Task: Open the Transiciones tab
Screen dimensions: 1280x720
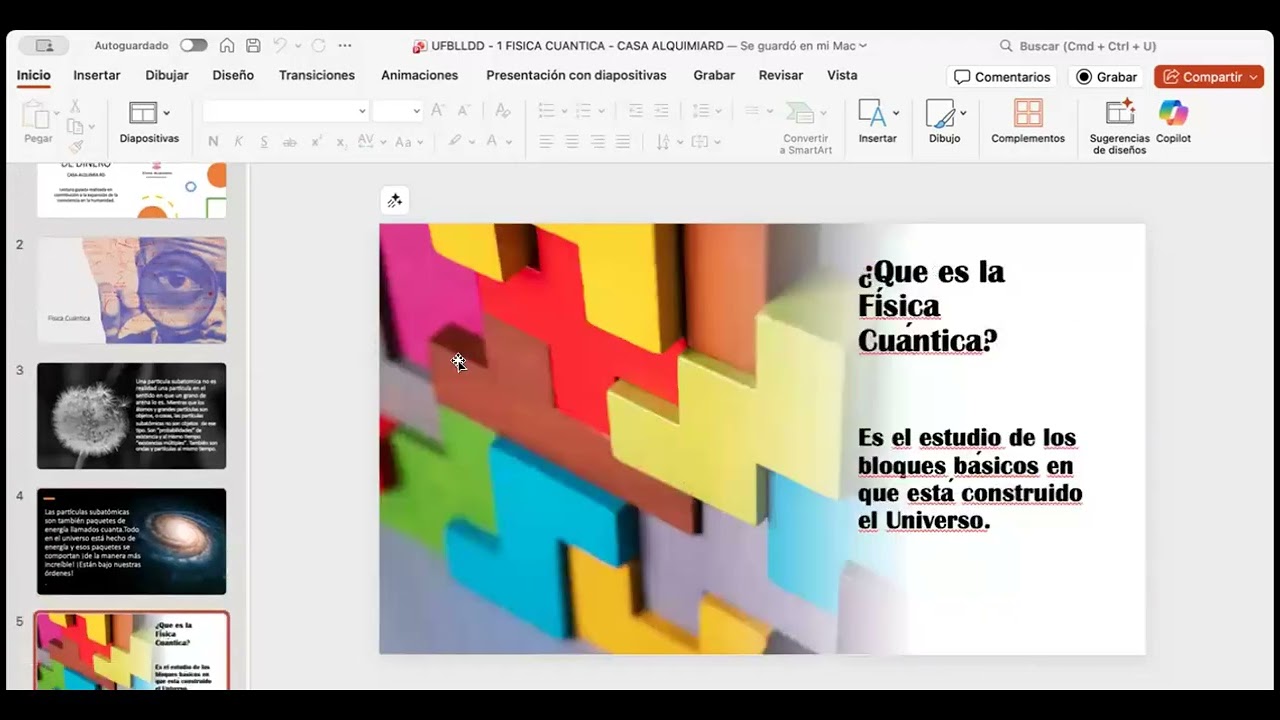Action: (317, 75)
